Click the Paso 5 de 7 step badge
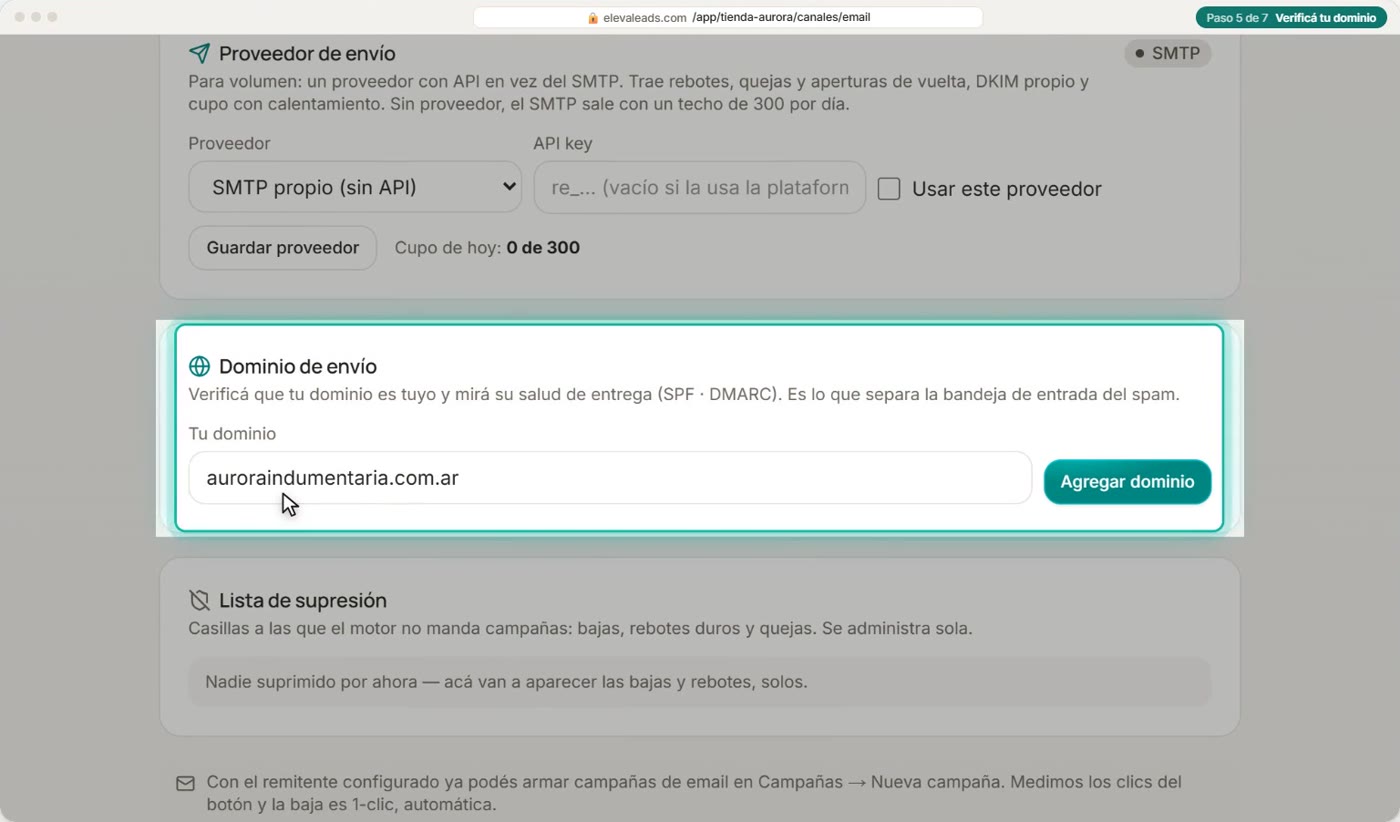1400x822 pixels. pyautogui.click(x=1291, y=18)
